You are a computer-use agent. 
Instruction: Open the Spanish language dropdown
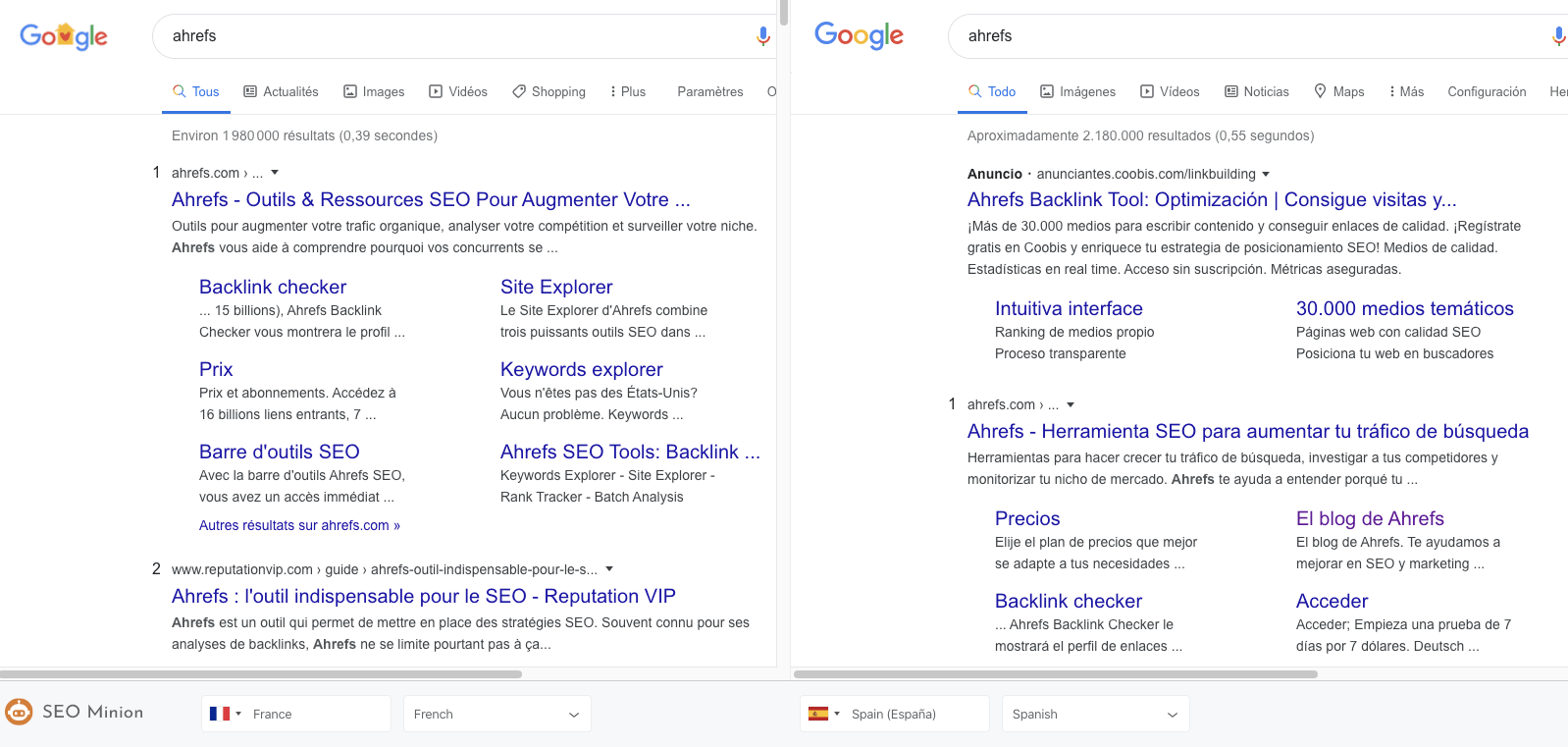(x=1095, y=714)
